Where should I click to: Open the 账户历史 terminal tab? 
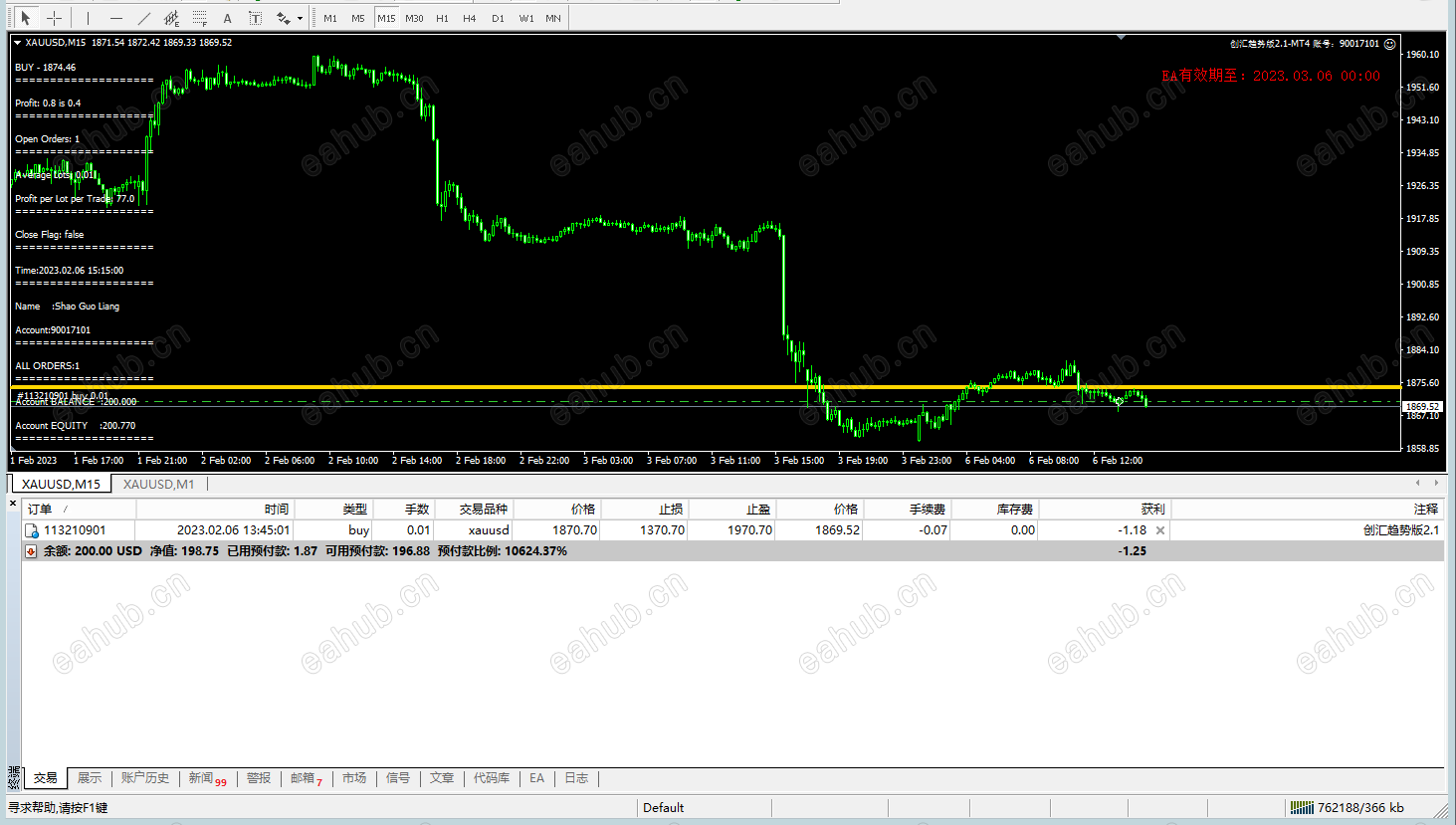145,778
